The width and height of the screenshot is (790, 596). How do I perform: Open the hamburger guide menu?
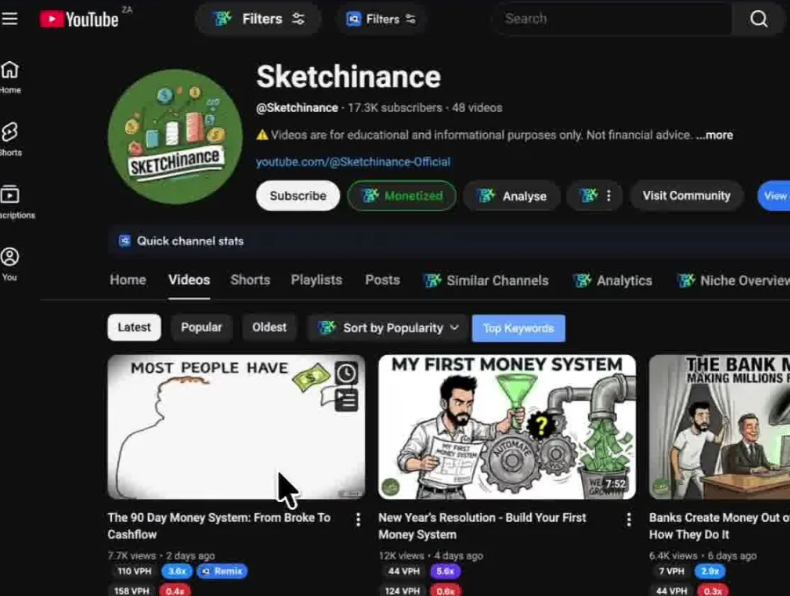click(x=10, y=19)
